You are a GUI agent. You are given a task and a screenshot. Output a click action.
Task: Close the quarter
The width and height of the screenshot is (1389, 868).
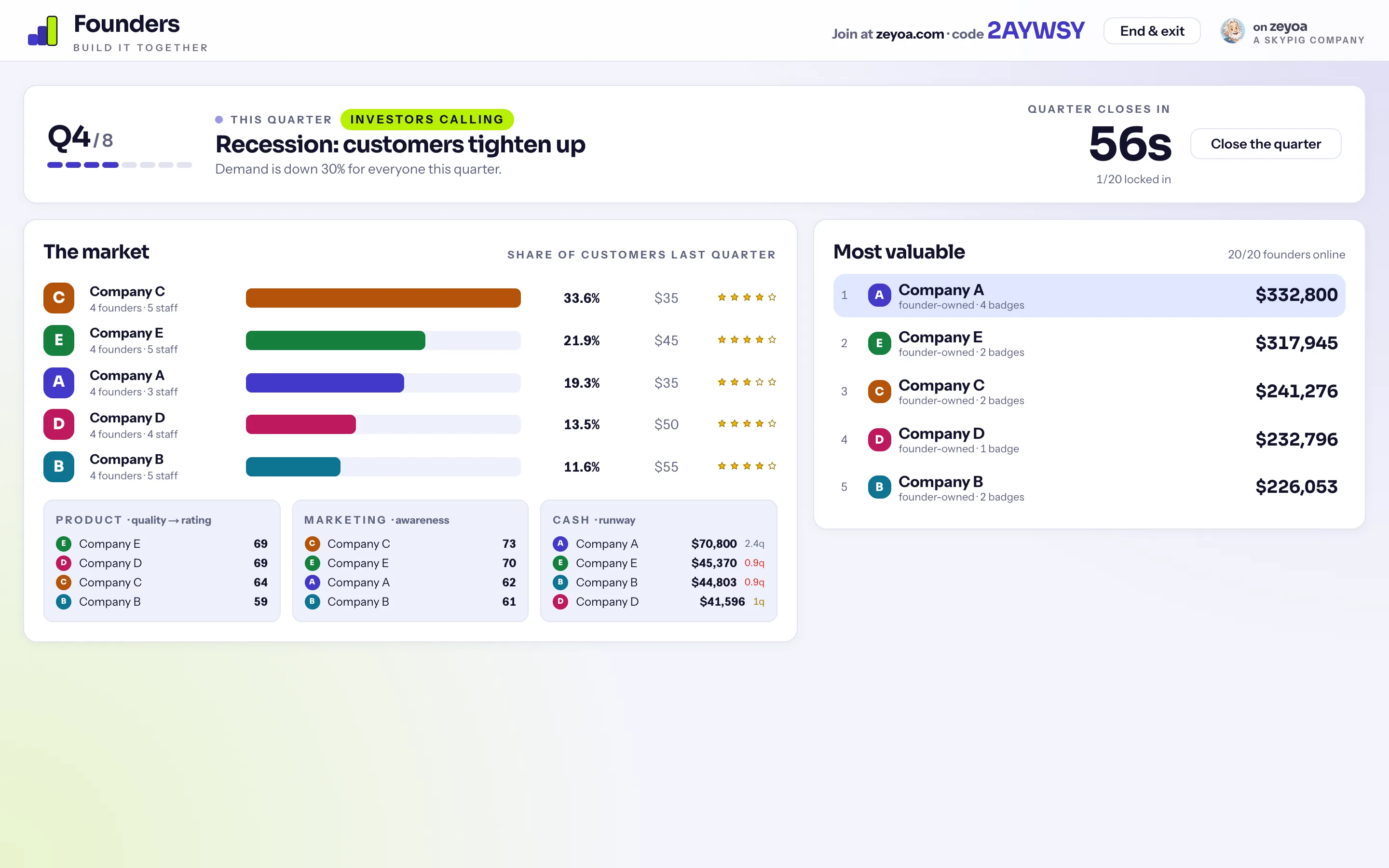tap(1266, 144)
